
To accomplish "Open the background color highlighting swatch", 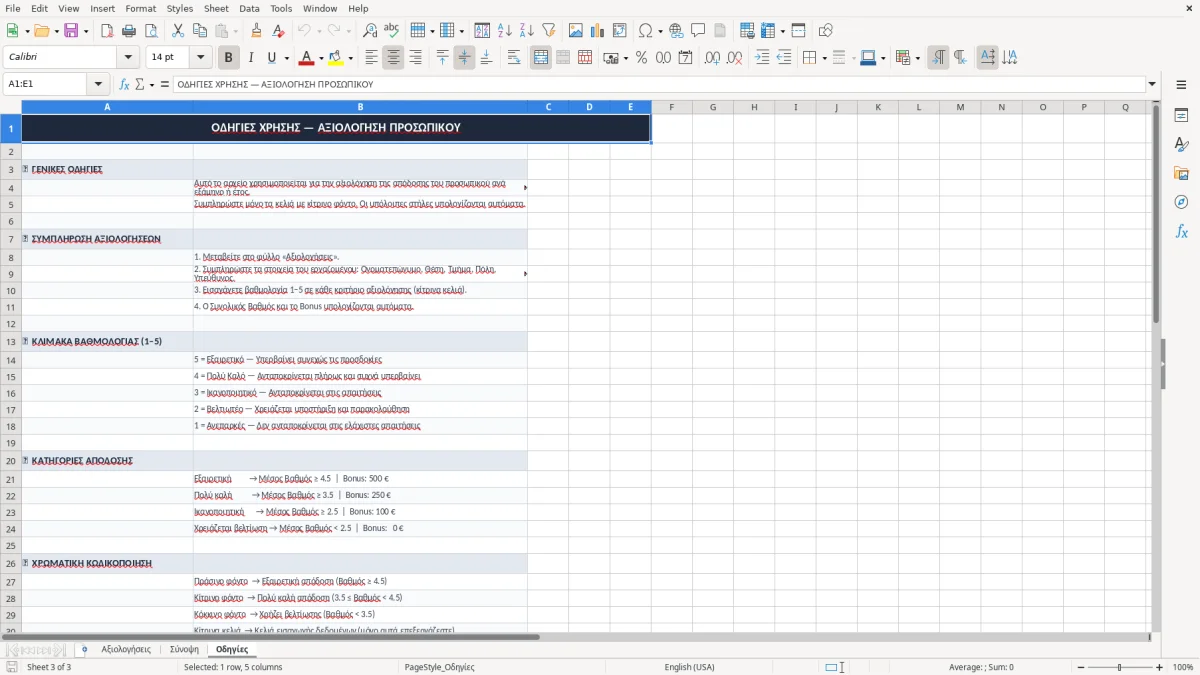I will click(x=336, y=58).
